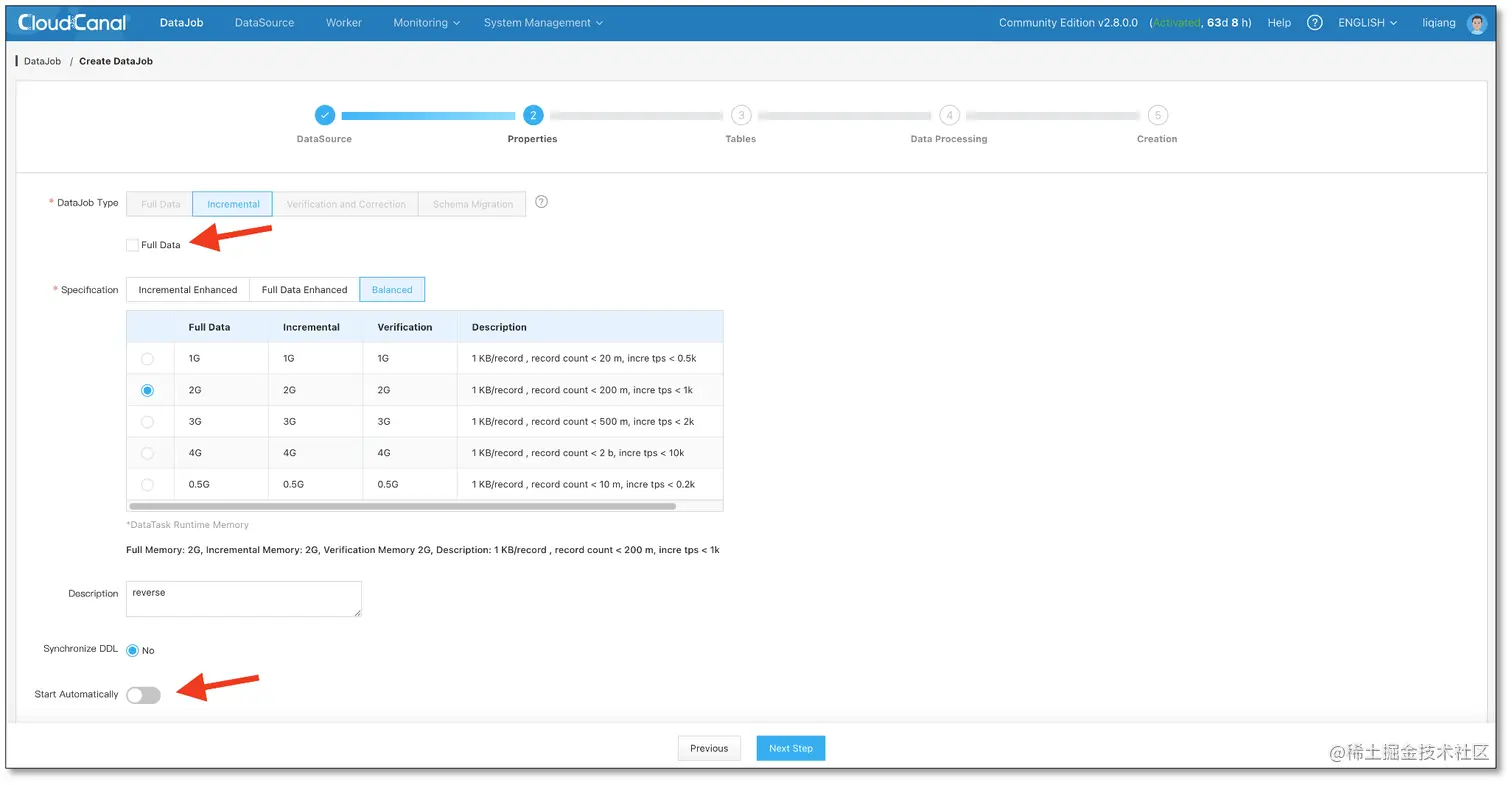This screenshot has height=785, width=1512.
Task: Open the help question mark icon in header
Action: (x=1315, y=22)
